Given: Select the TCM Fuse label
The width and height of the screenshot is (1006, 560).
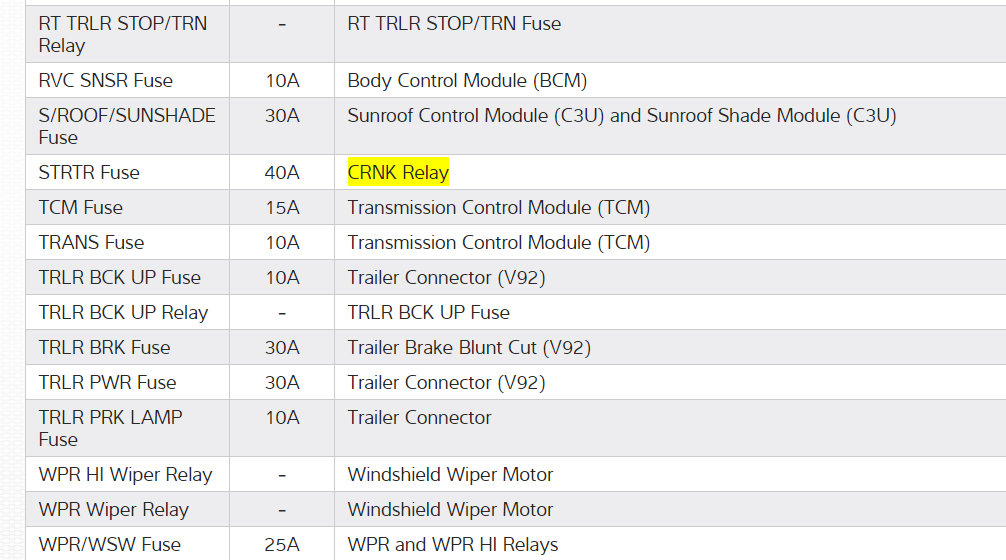Looking at the screenshot, I should [x=80, y=208].
